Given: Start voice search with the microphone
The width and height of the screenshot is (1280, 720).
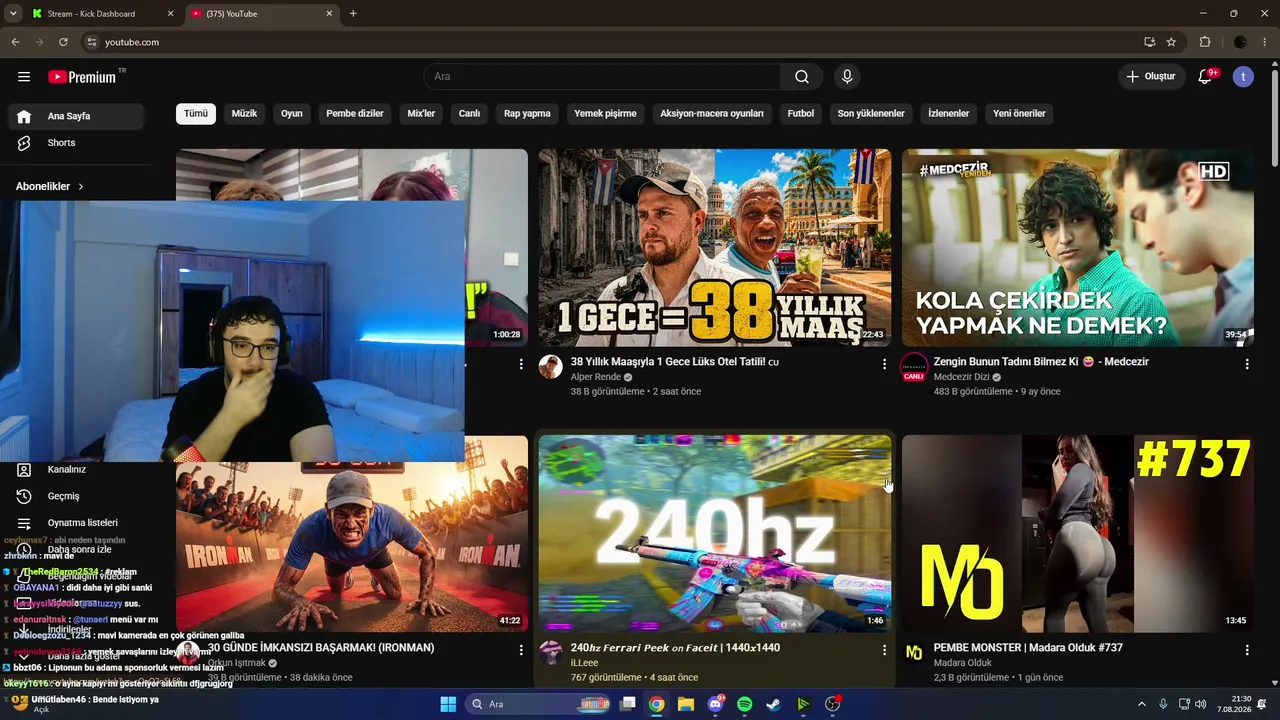Looking at the screenshot, I should [x=847, y=77].
